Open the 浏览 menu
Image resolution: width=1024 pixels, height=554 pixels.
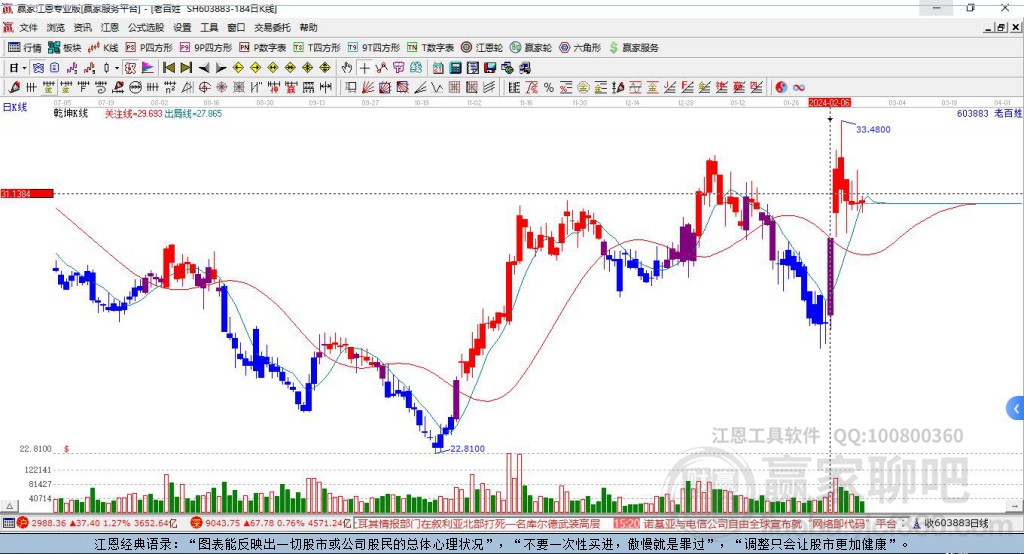coord(56,27)
